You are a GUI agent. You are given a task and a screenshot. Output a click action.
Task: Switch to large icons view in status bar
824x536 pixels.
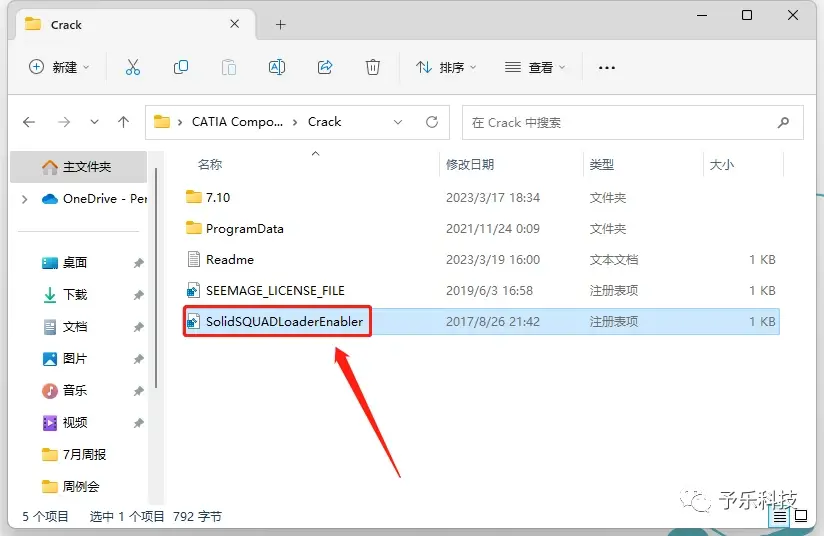(801, 516)
